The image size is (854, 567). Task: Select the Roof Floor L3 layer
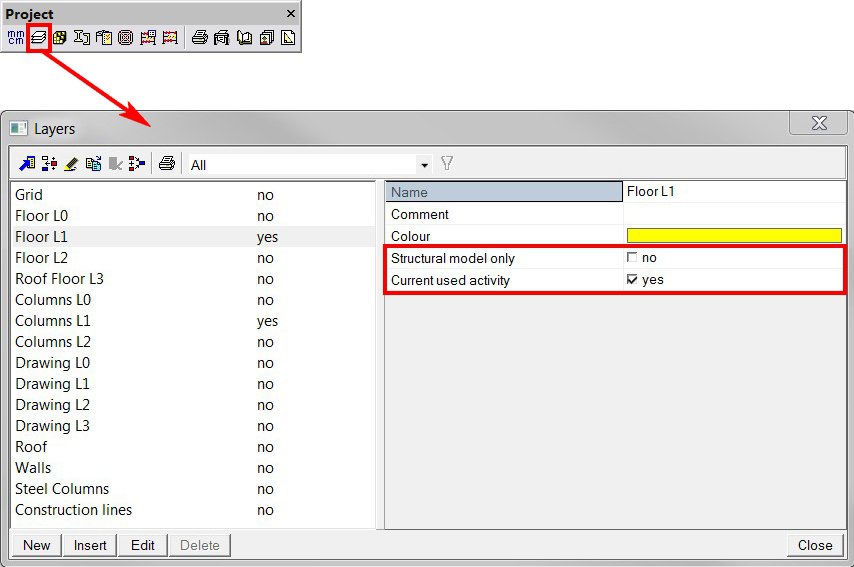coord(193,279)
